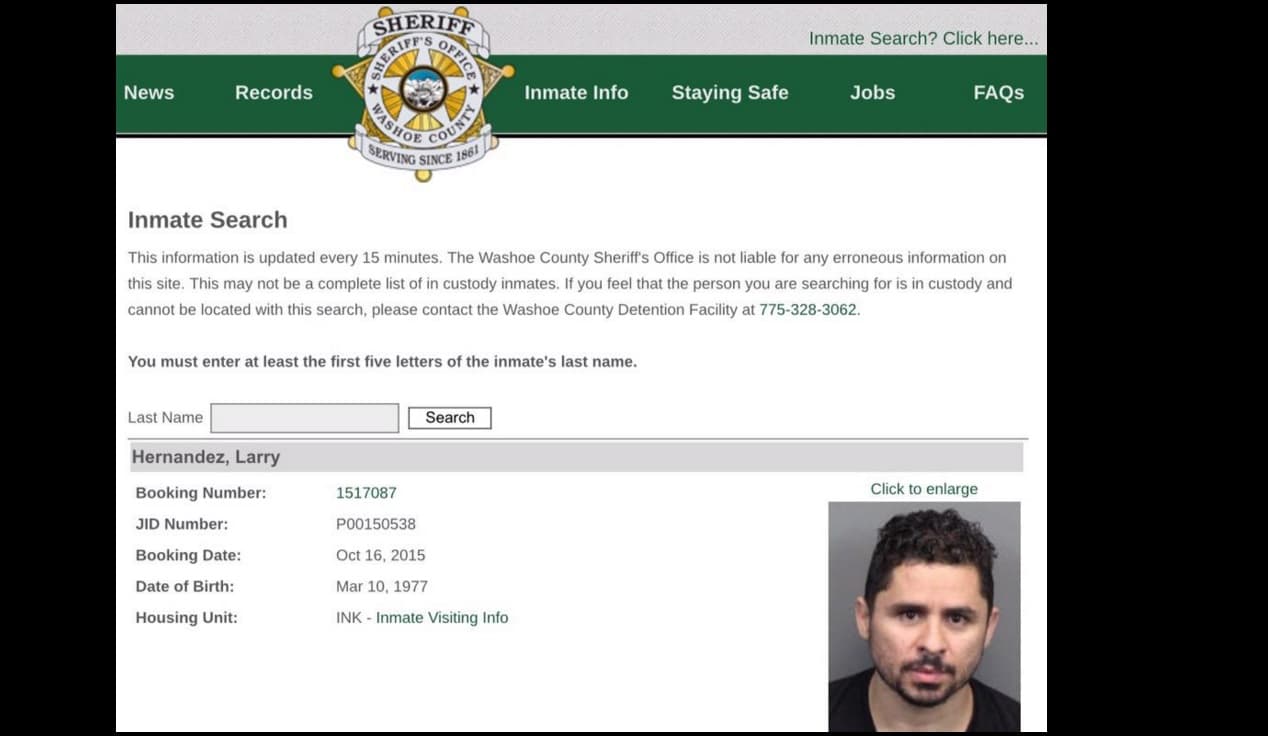Open the Jobs page
Viewport: 1268px width, 736px height.
point(872,93)
